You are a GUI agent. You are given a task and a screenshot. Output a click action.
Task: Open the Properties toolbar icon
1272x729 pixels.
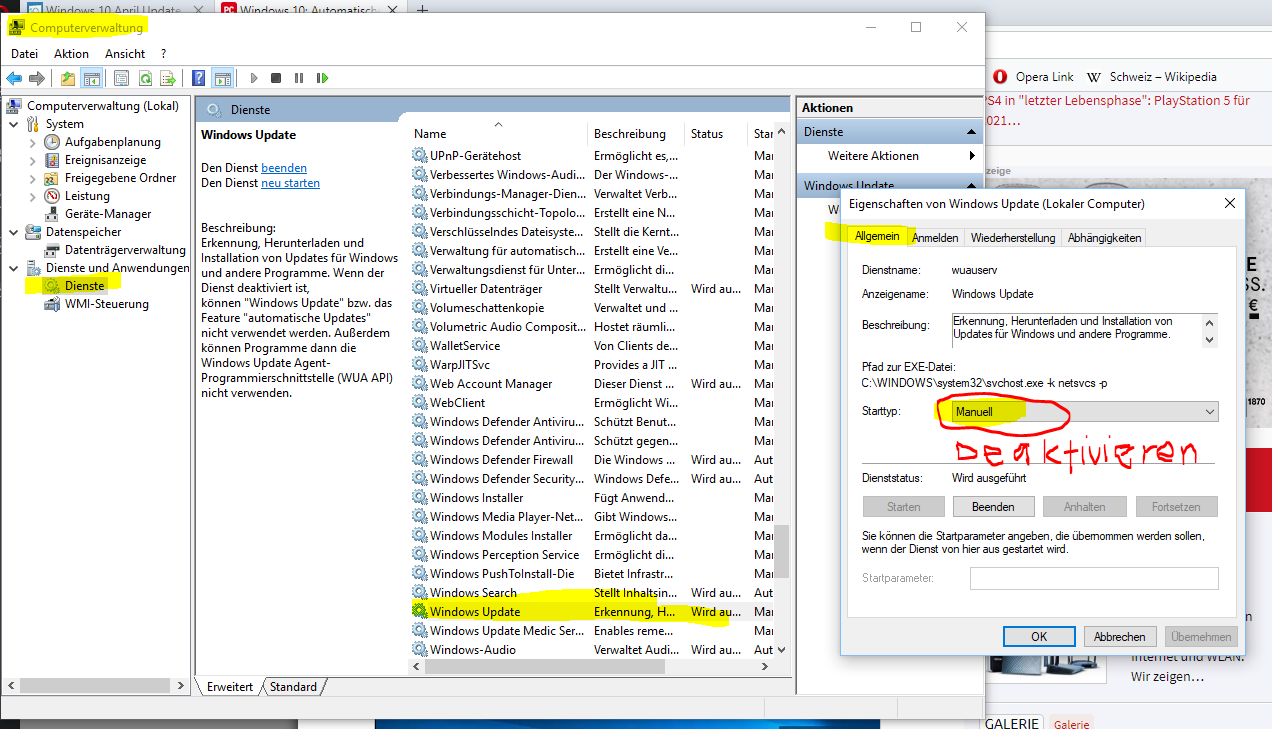(121, 78)
